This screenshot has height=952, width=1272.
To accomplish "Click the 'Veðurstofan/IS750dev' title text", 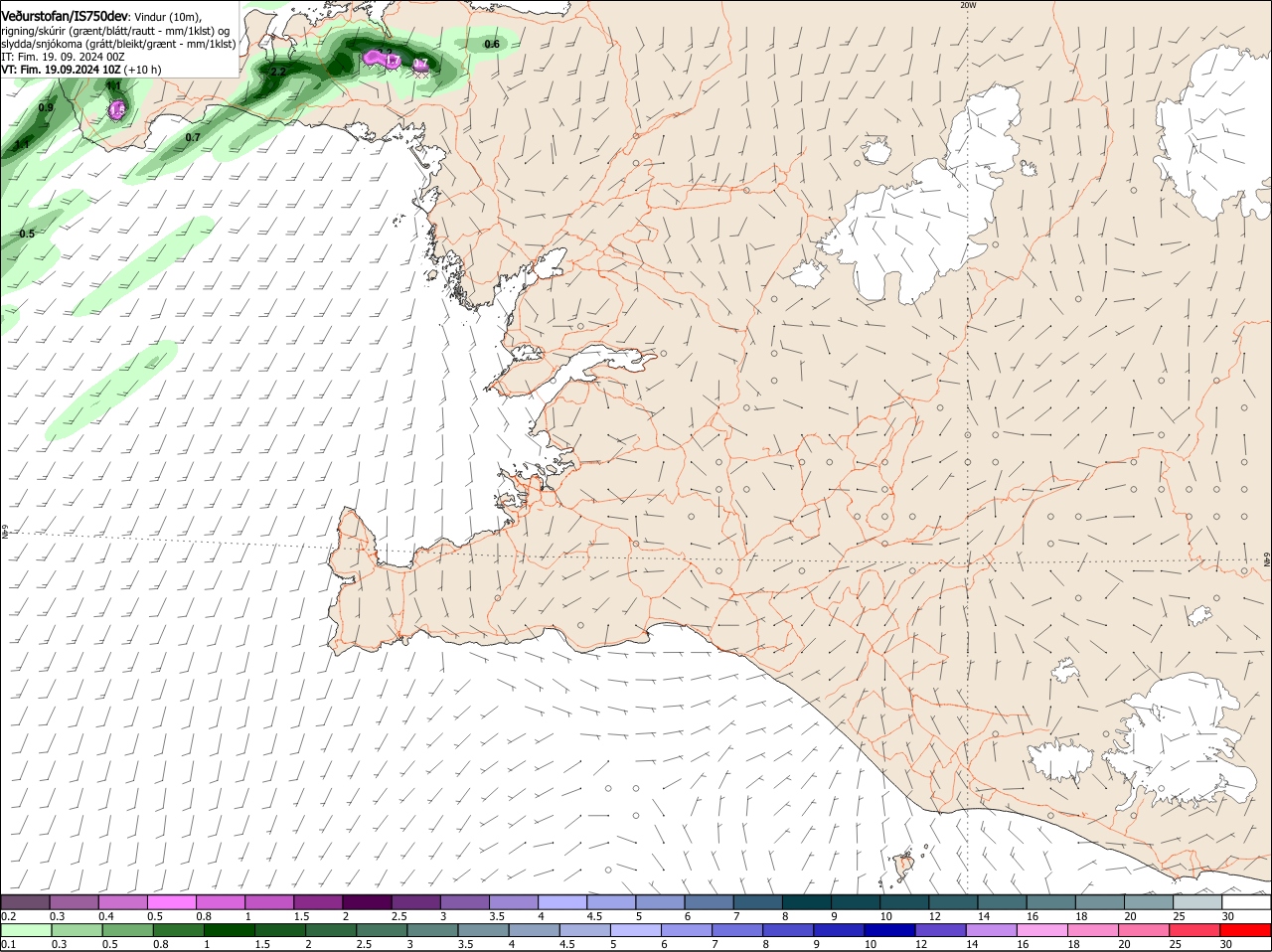I will (x=65, y=16).
